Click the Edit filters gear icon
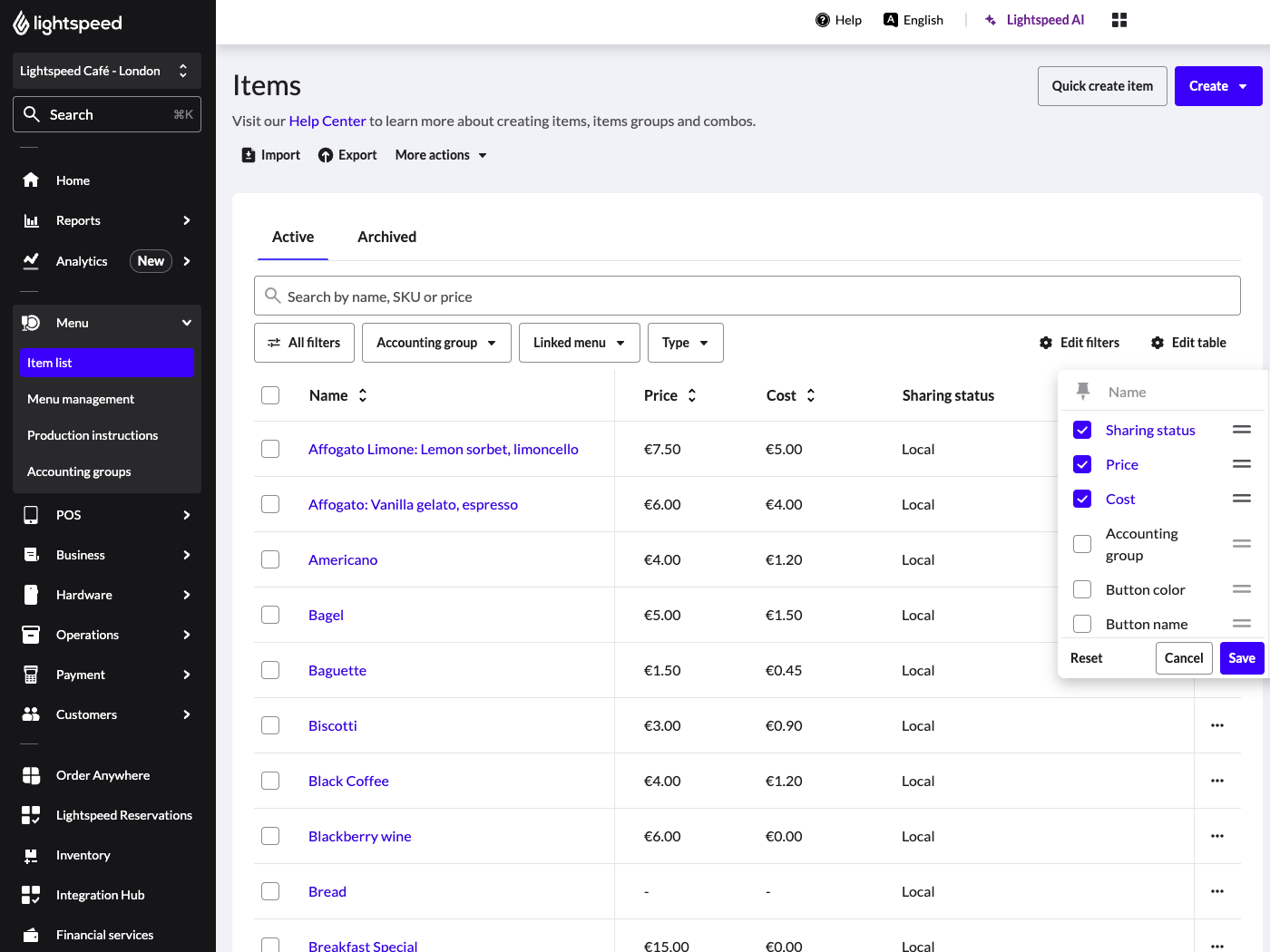Image resolution: width=1270 pixels, height=952 pixels. pyautogui.click(x=1046, y=343)
